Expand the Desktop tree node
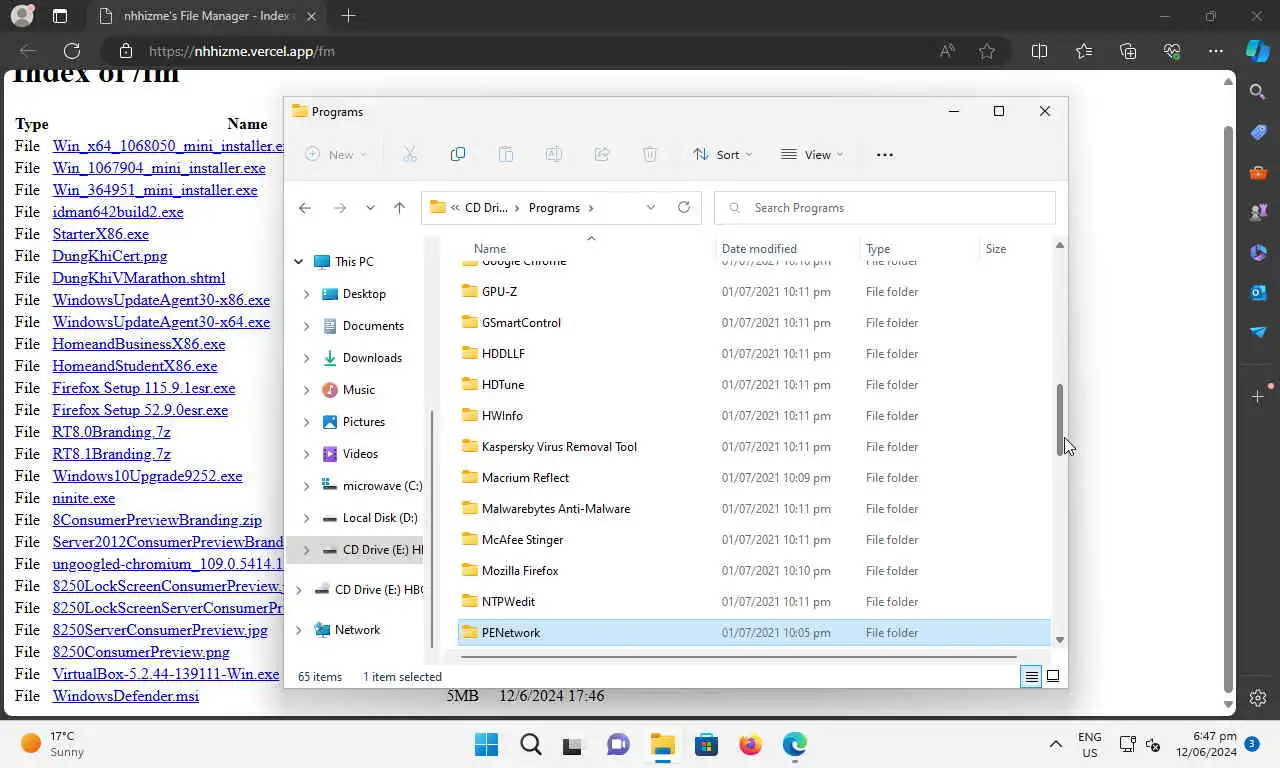The width and height of the screenshot is (1280, 768). 306,294
